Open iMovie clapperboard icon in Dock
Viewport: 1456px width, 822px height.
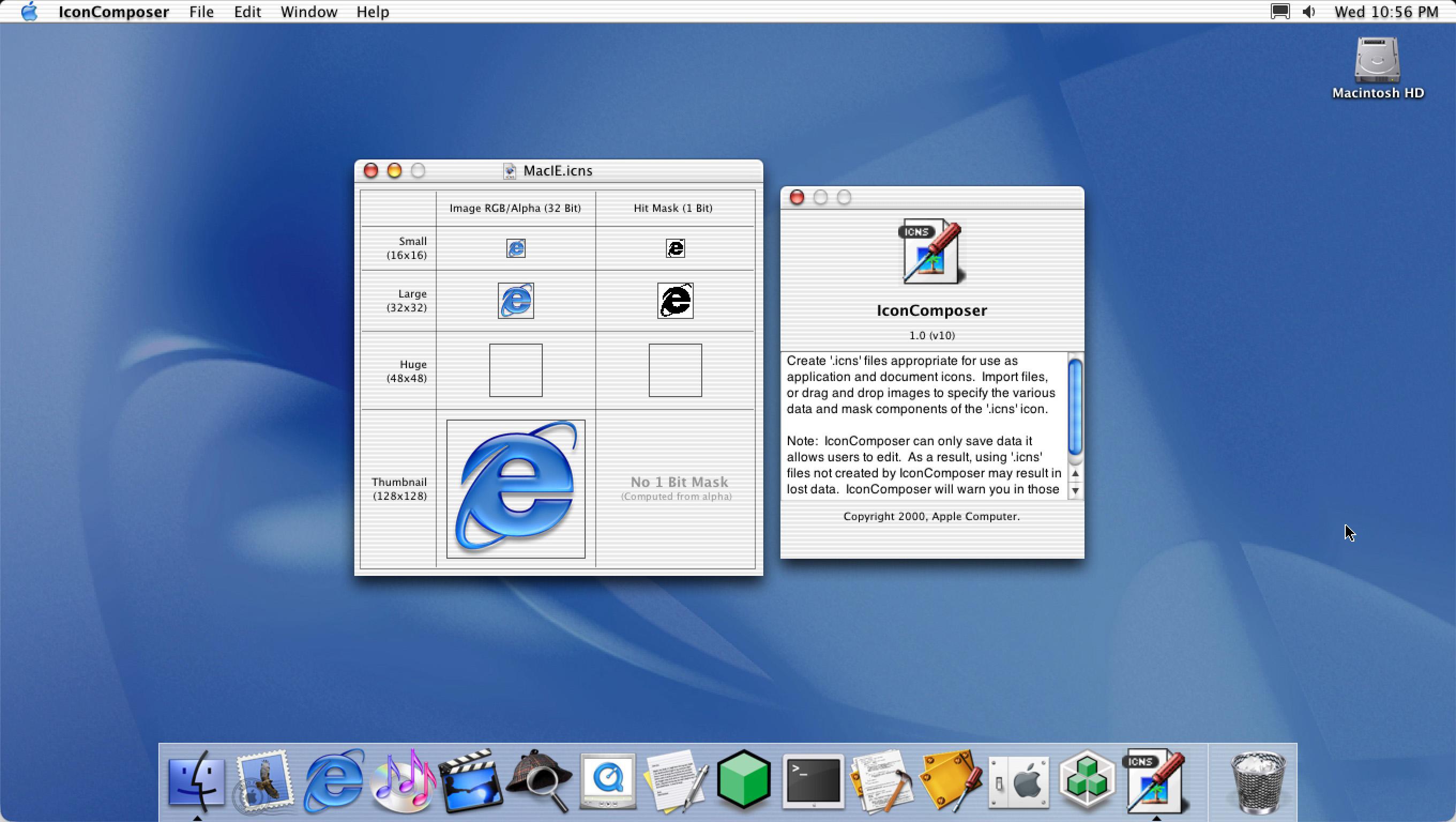471,782
